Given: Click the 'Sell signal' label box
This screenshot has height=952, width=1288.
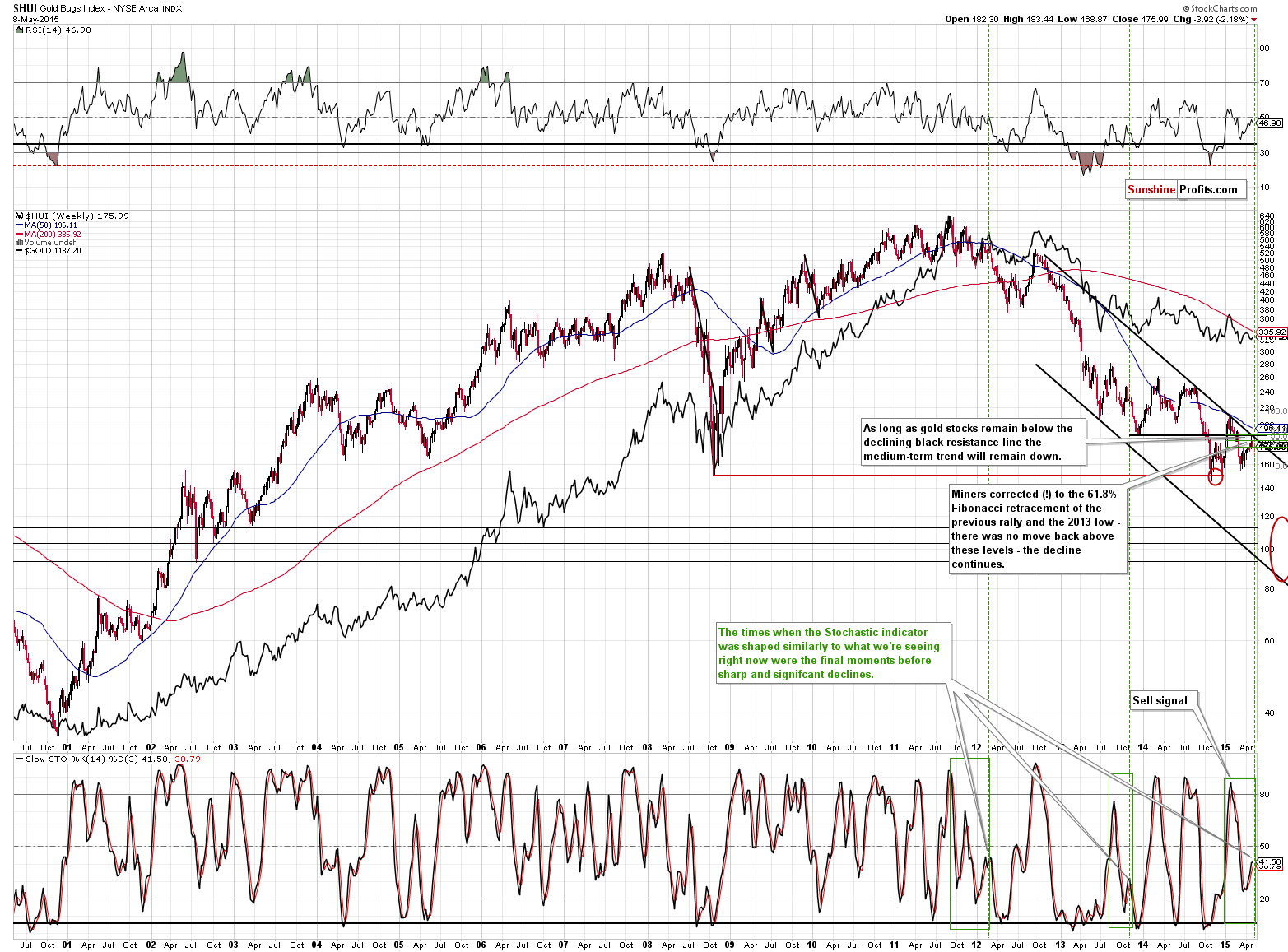Looking at the screenshot, I should click(1165, 700).
